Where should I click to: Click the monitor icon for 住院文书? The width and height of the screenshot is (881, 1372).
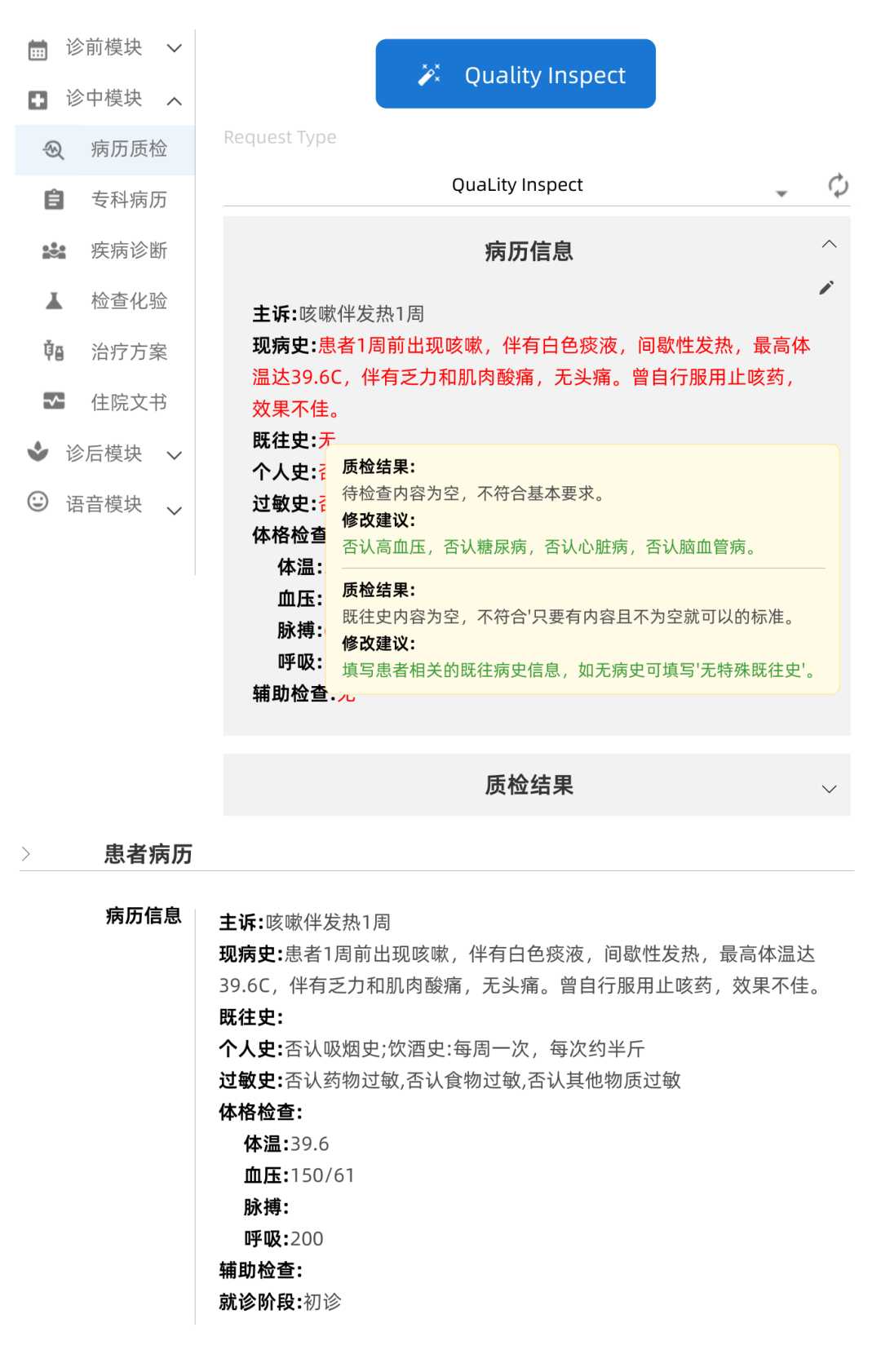[54, 401]
